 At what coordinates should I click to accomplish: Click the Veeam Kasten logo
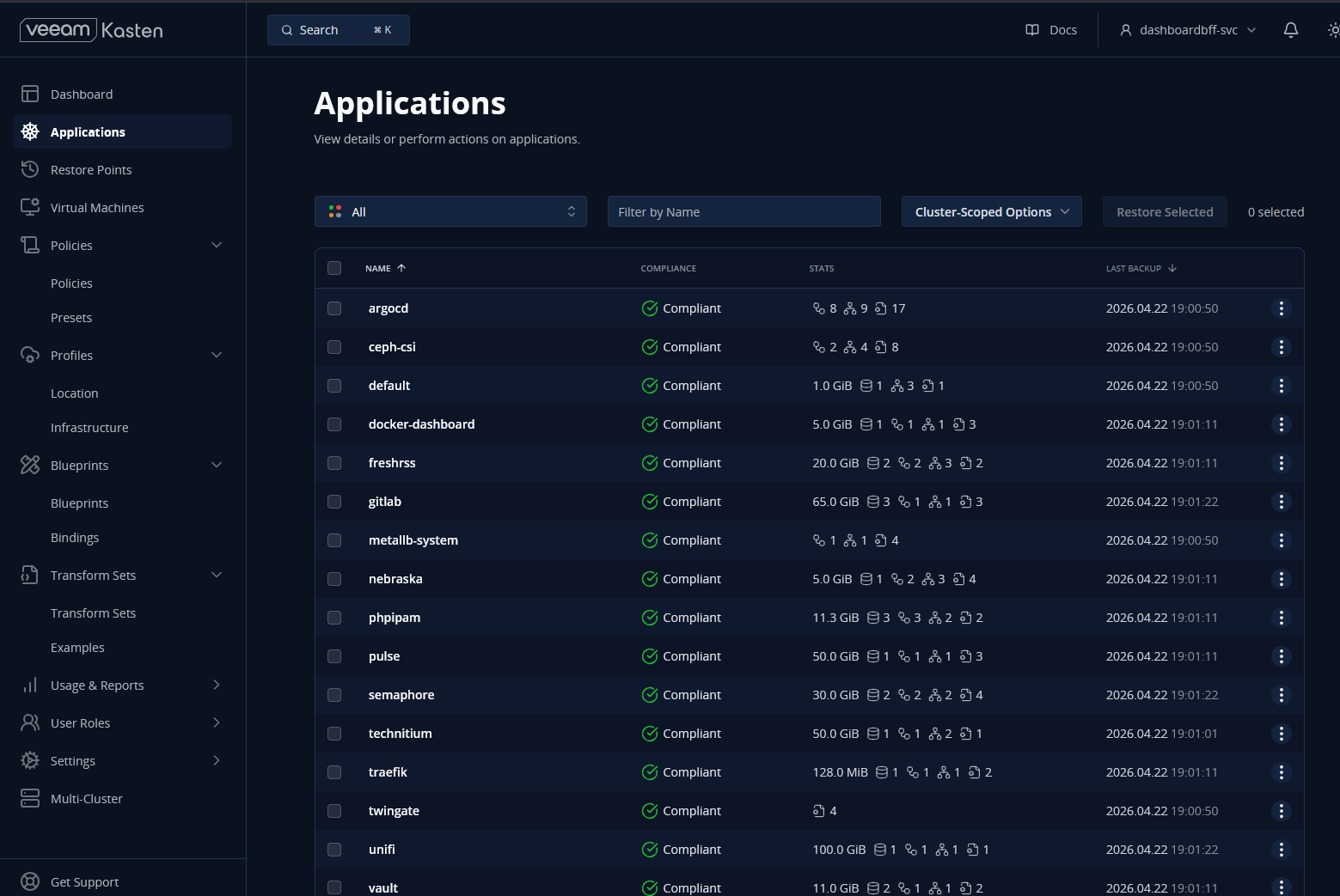point(91,30)
